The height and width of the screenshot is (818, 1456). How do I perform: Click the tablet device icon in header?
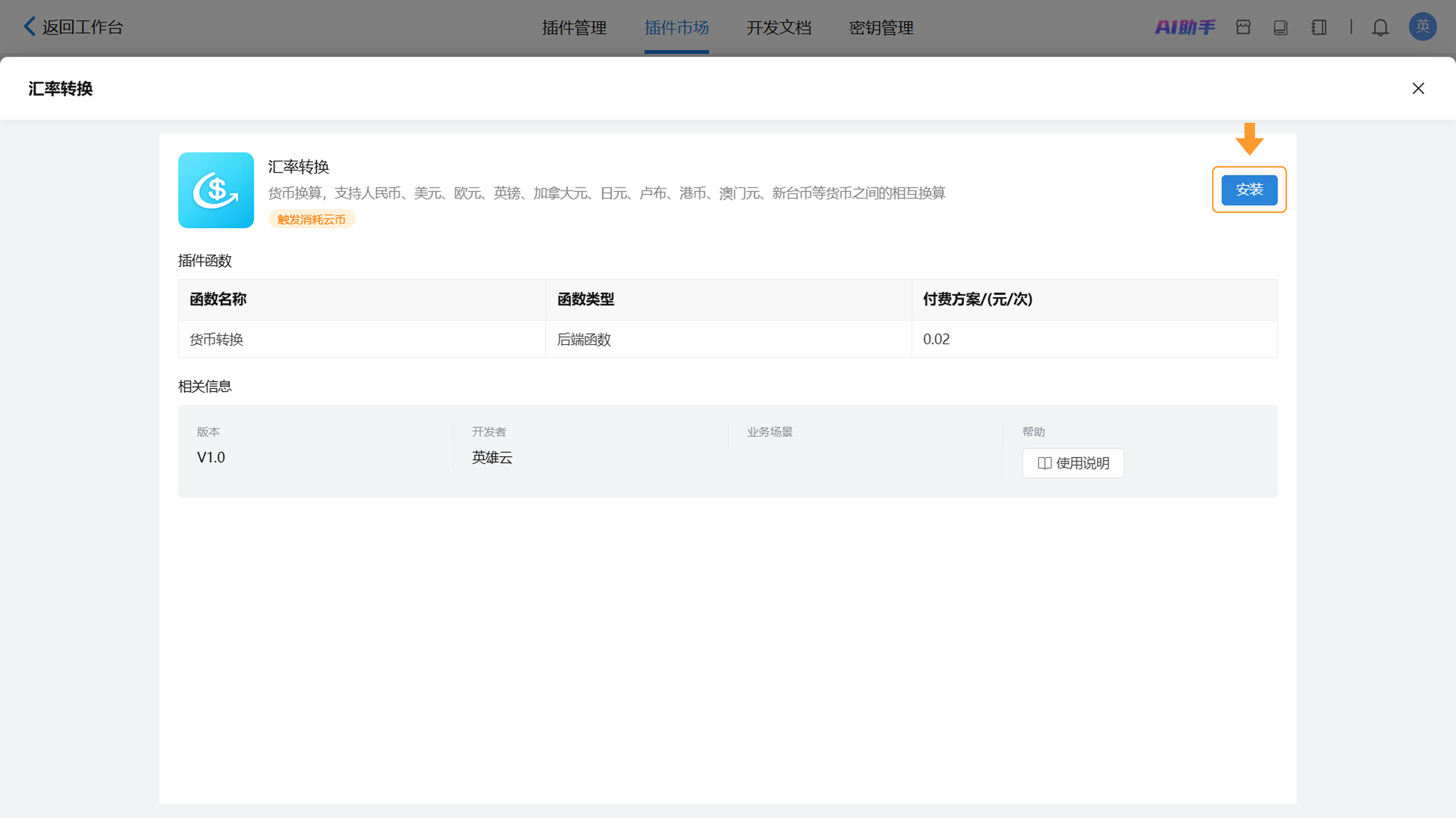tap(1280, 27)
